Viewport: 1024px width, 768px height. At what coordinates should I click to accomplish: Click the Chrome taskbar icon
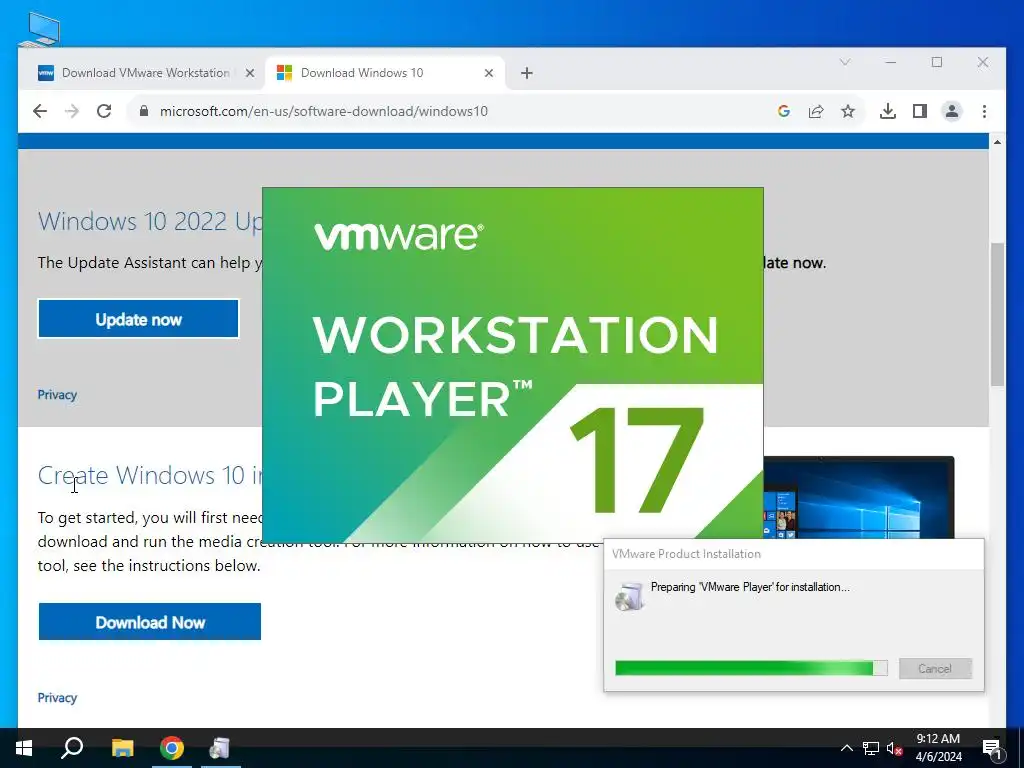[x=172, y=748]
